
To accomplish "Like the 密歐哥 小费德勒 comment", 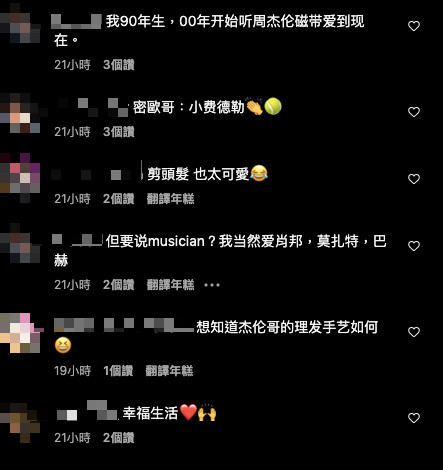I will tap(414, 112).
